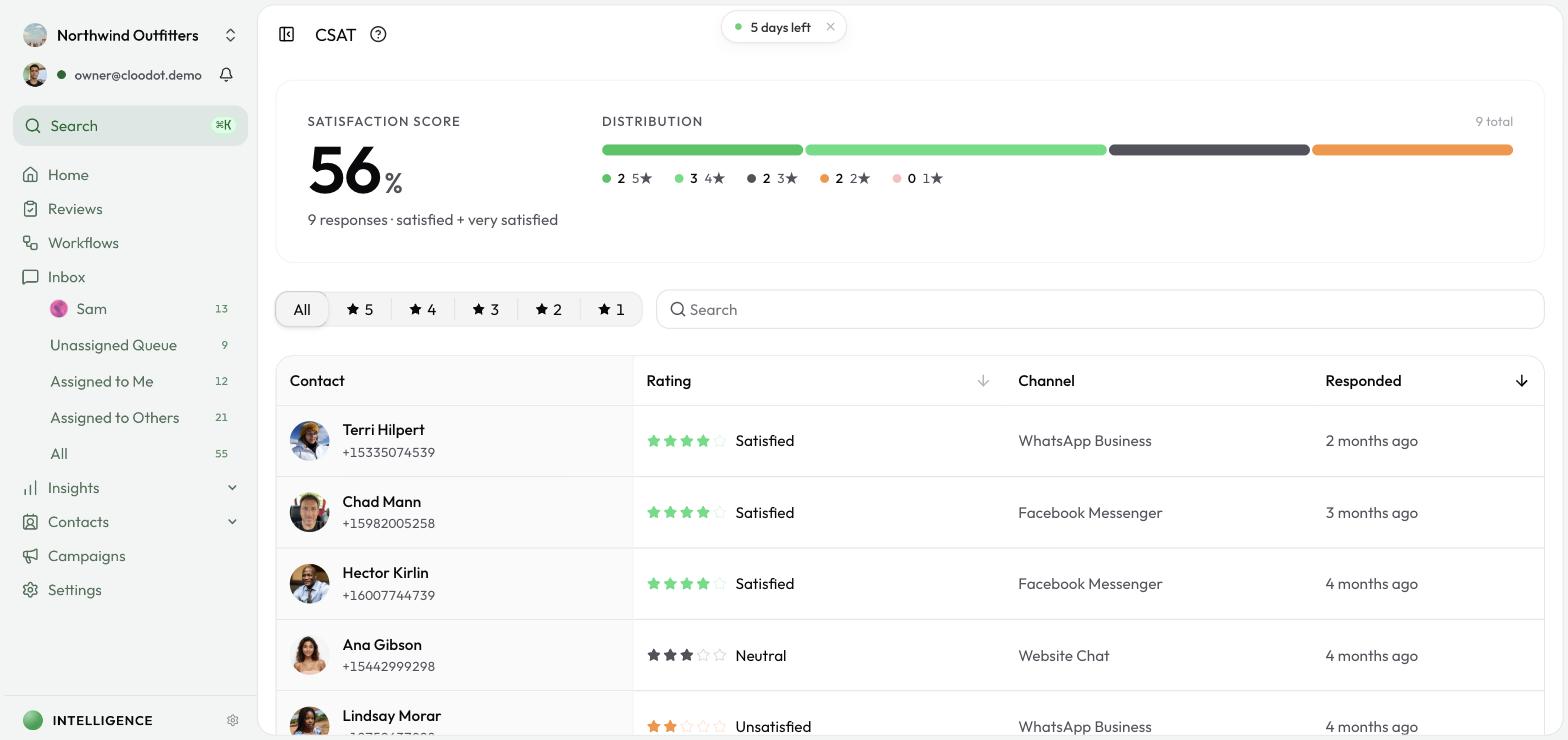Click the 1★ legend entry

pyautogui.click(x=917, y=178)
